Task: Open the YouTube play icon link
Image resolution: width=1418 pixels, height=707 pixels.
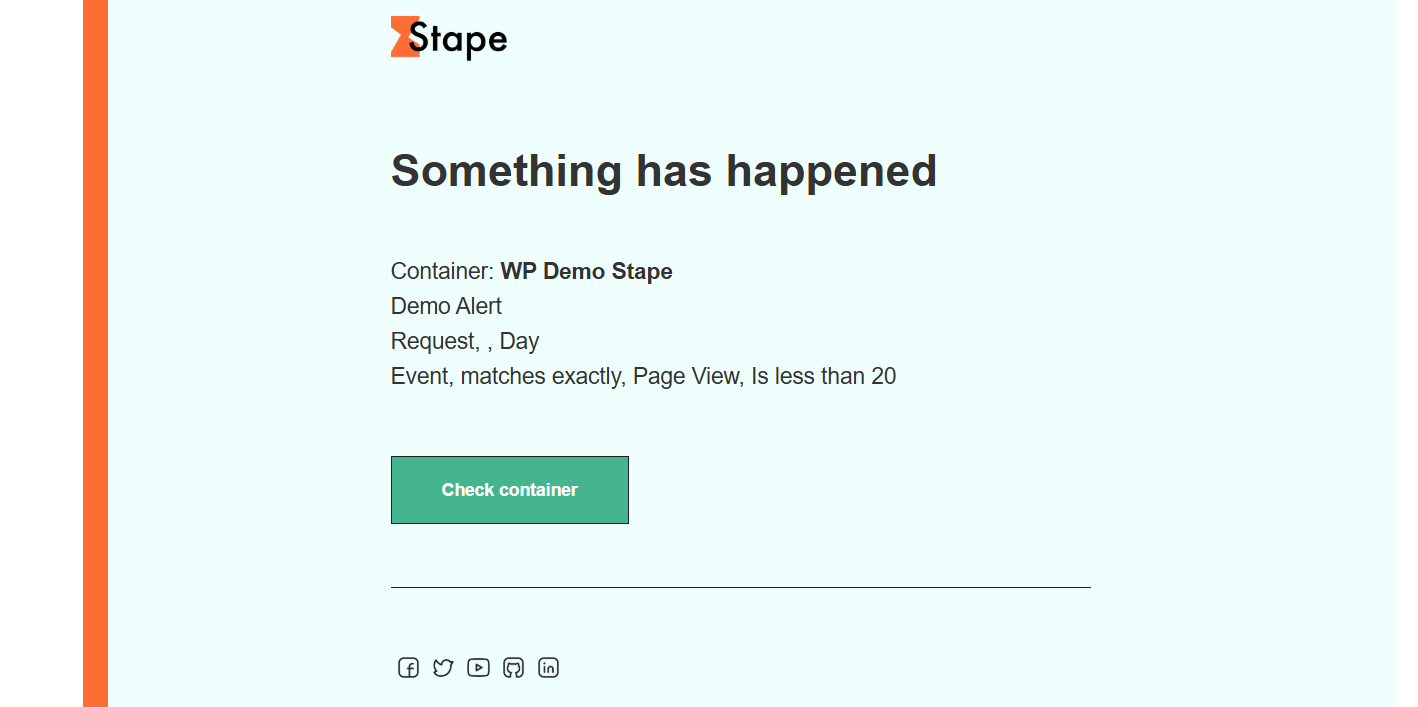Action: tap(478, 668)
